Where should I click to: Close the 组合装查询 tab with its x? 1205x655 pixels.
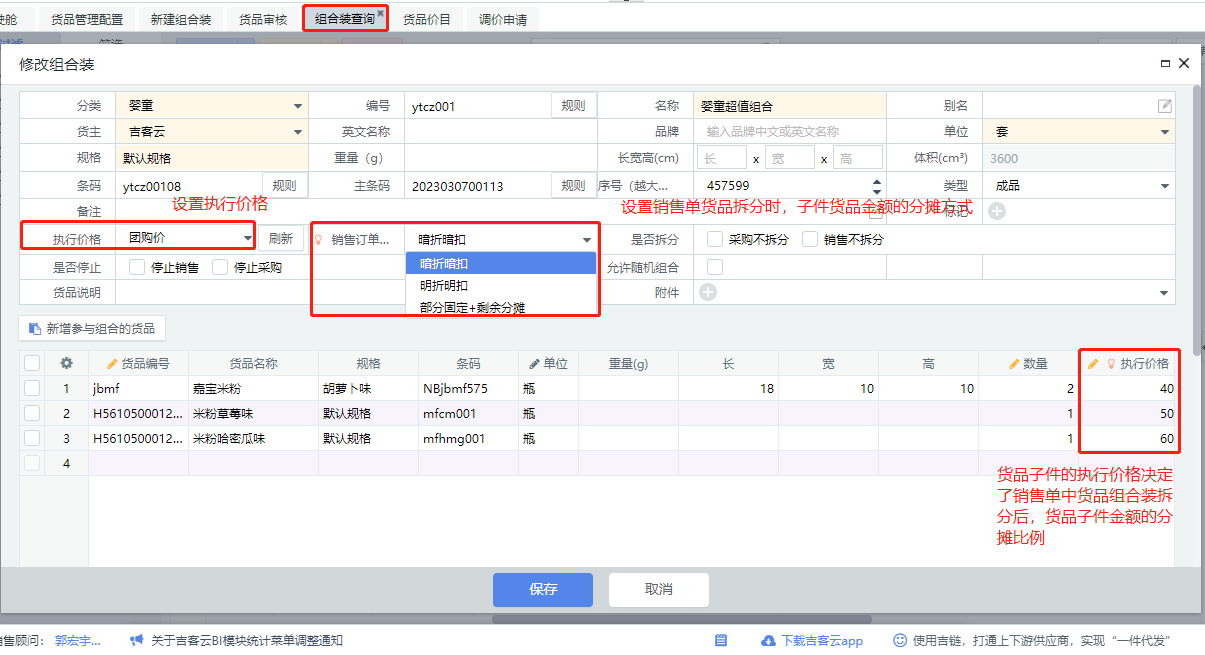(380, 13)
